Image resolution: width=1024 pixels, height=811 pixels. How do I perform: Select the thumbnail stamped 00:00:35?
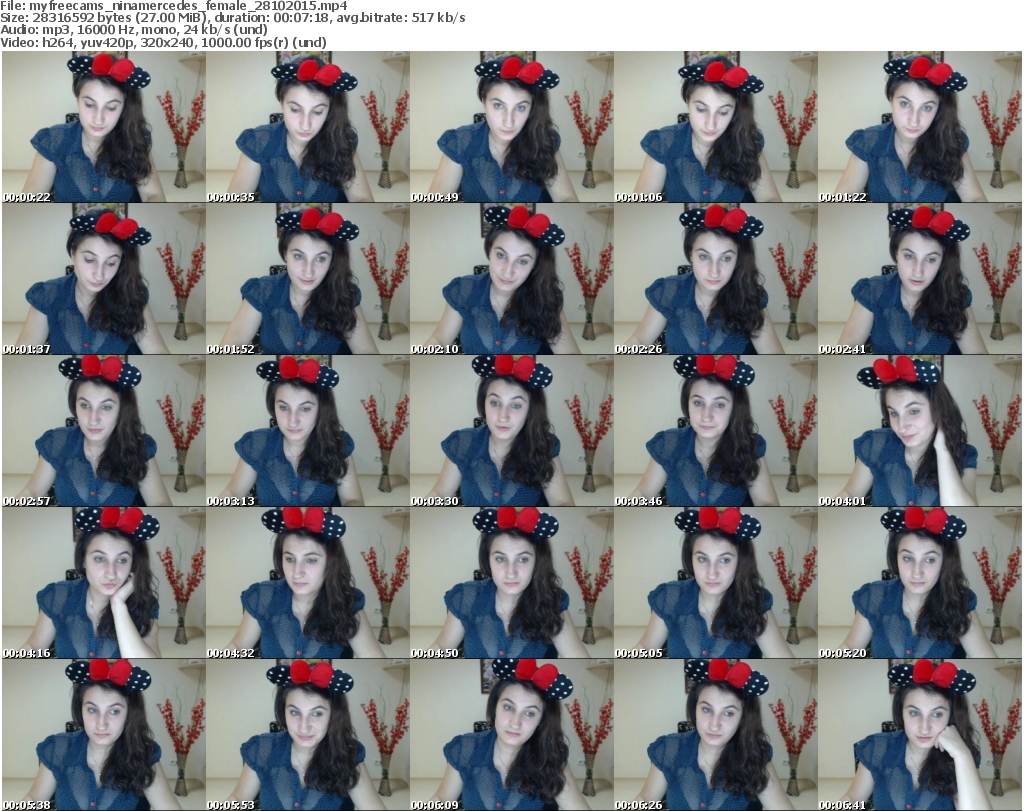click(308, 127)
